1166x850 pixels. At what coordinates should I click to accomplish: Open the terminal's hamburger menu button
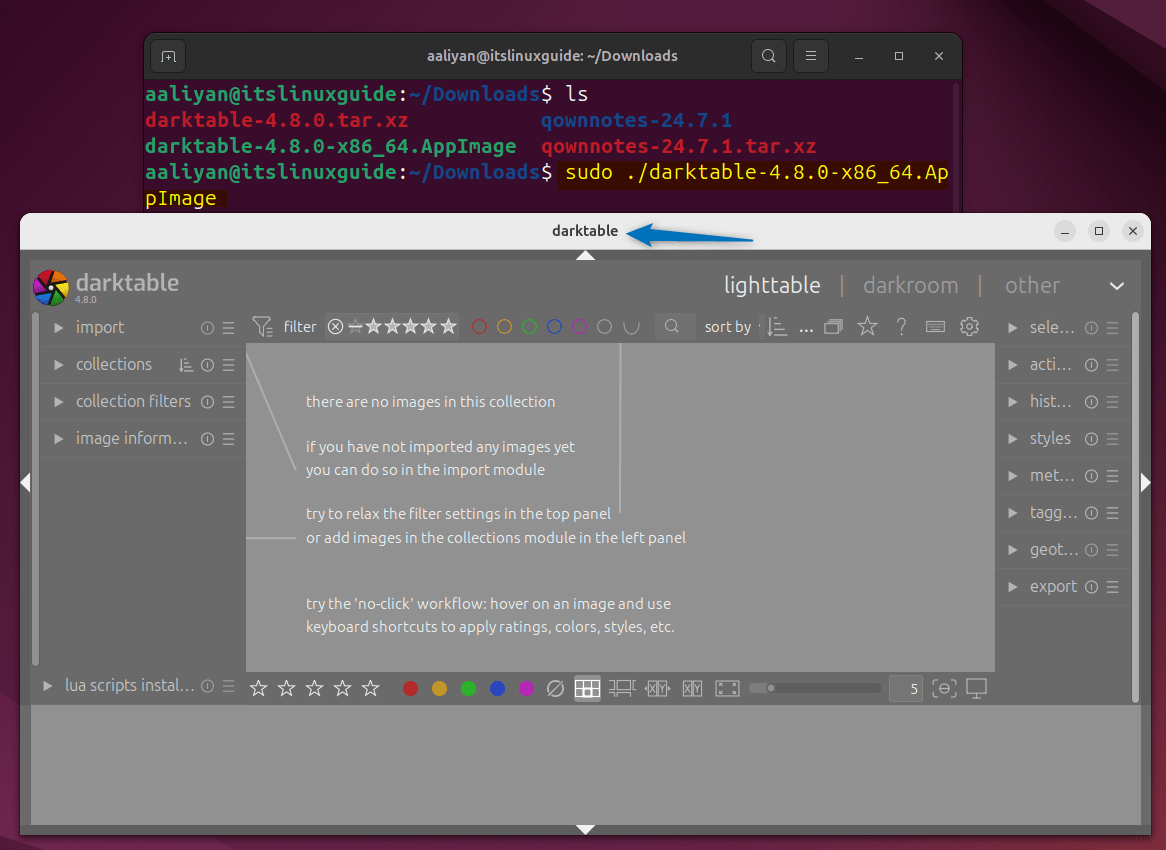click(810, 56)
